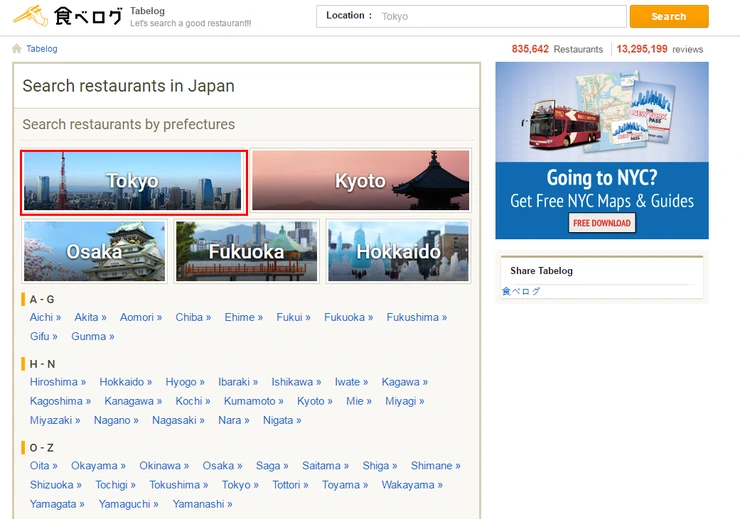Open the Tokushima prefecture link
Screen dimensions: 740x519
(178, 485)
